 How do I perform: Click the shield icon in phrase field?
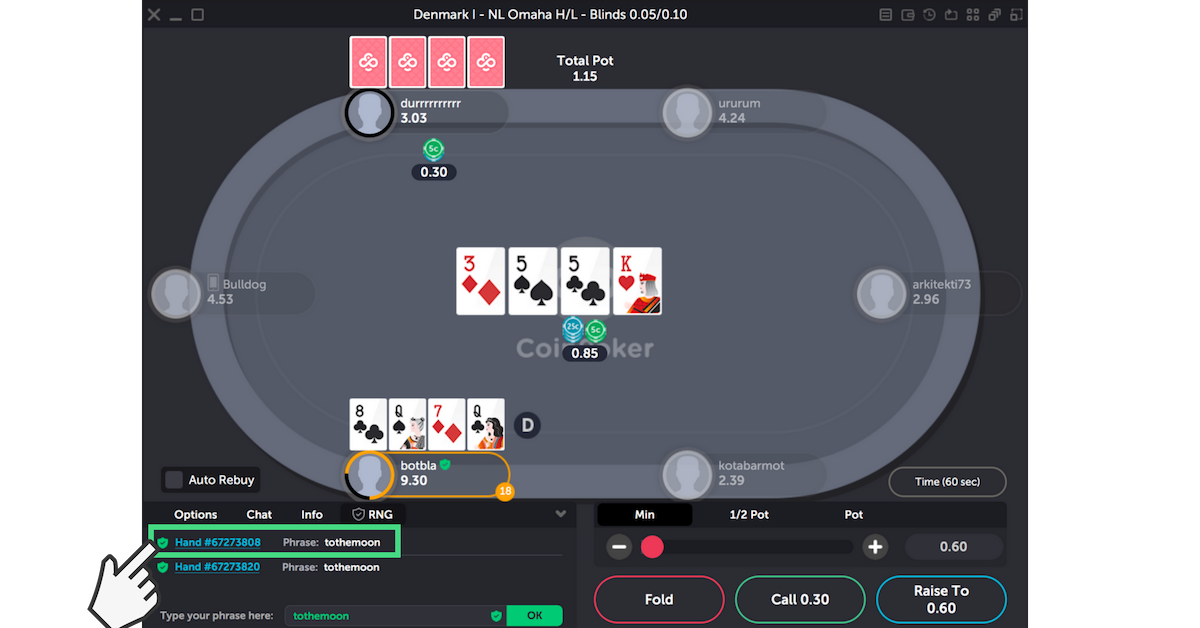point(496,616)
